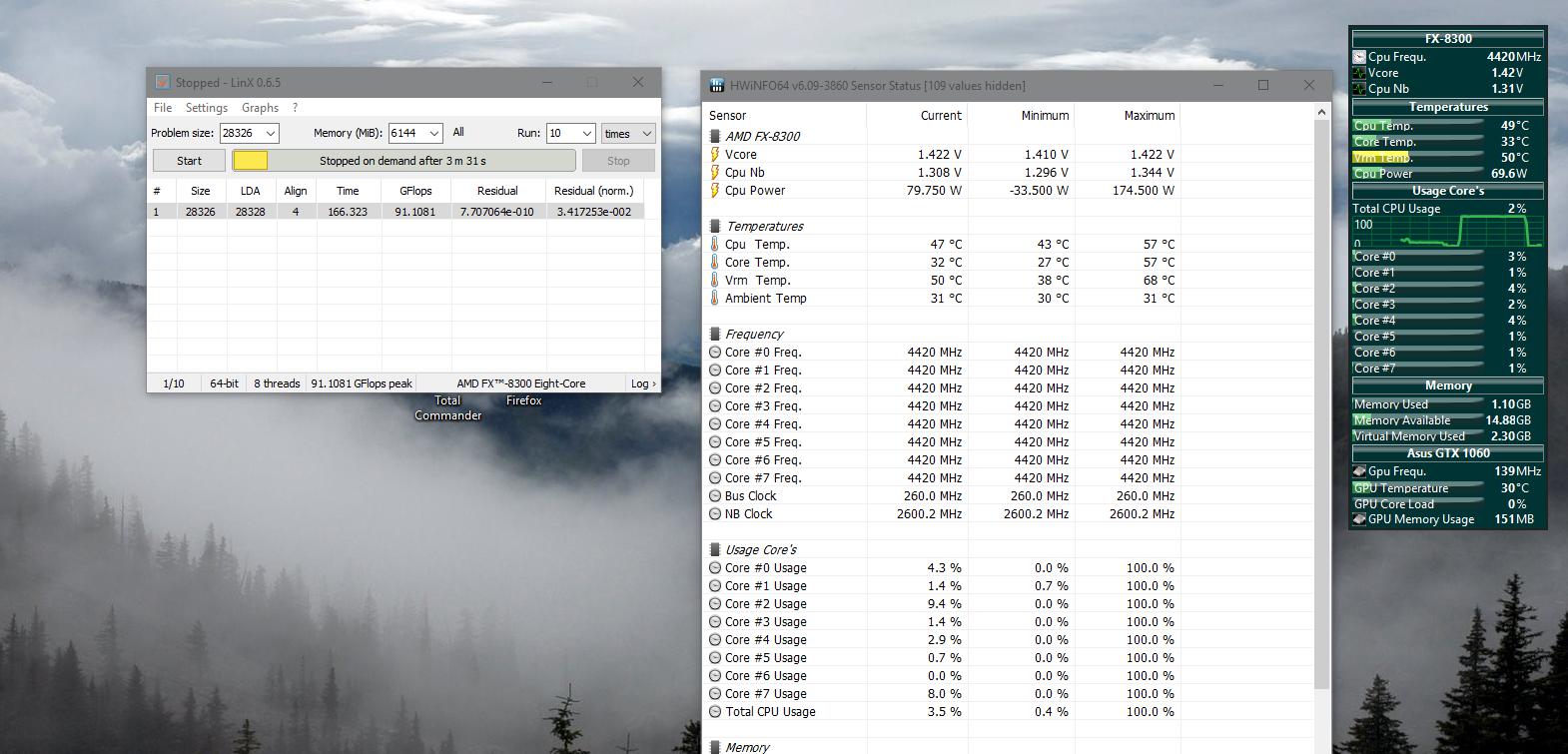Click the Core #0 Freq. clock icon
Screen dimensions: 1568x754
(x=715, y=353)
